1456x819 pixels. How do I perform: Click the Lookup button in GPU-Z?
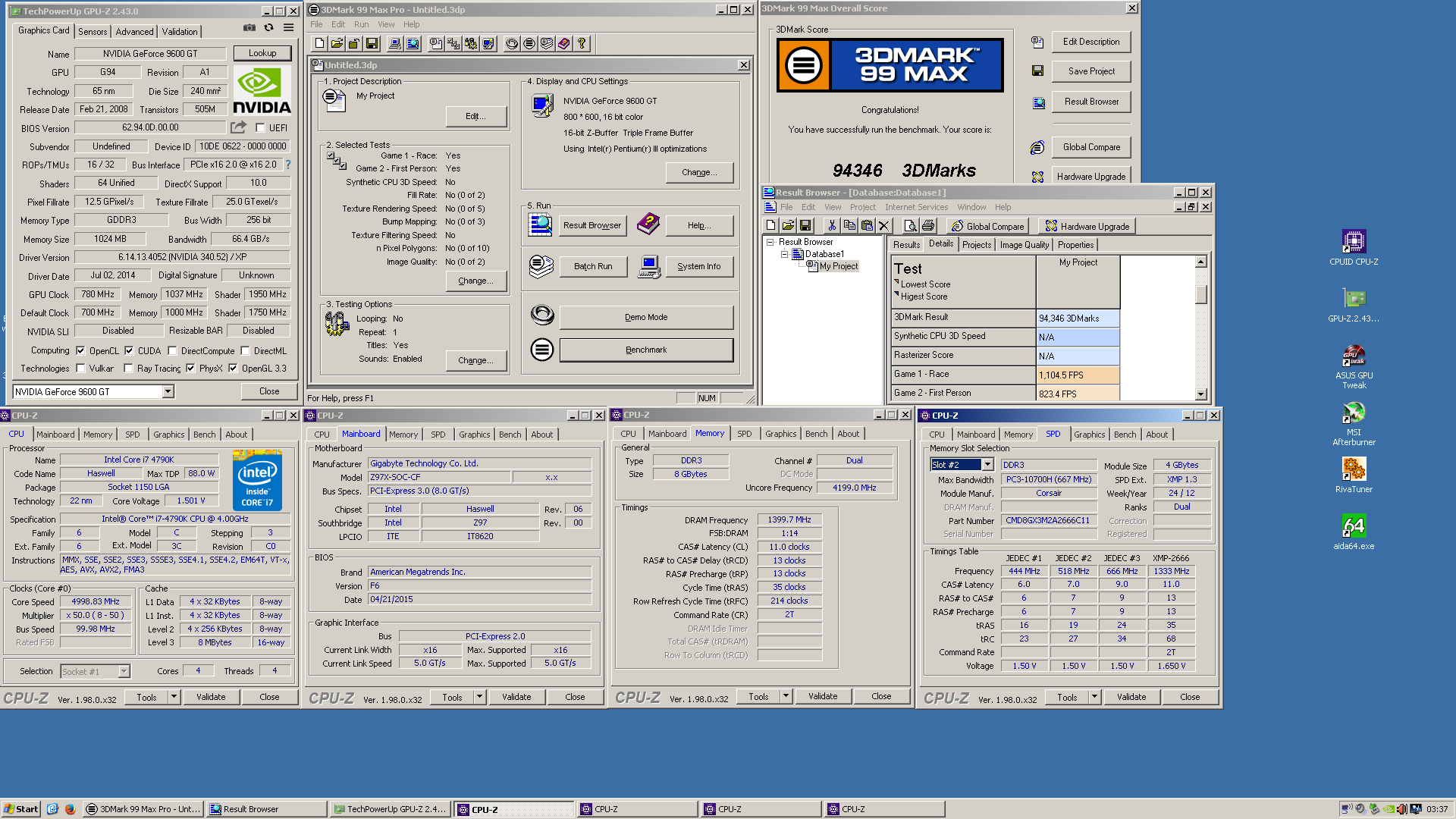point(262,53)
